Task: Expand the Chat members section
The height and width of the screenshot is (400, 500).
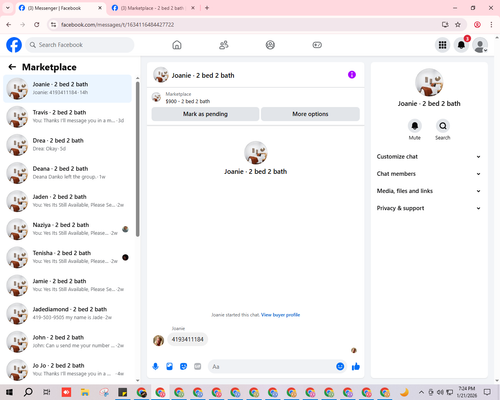Action: coord(429,174)
